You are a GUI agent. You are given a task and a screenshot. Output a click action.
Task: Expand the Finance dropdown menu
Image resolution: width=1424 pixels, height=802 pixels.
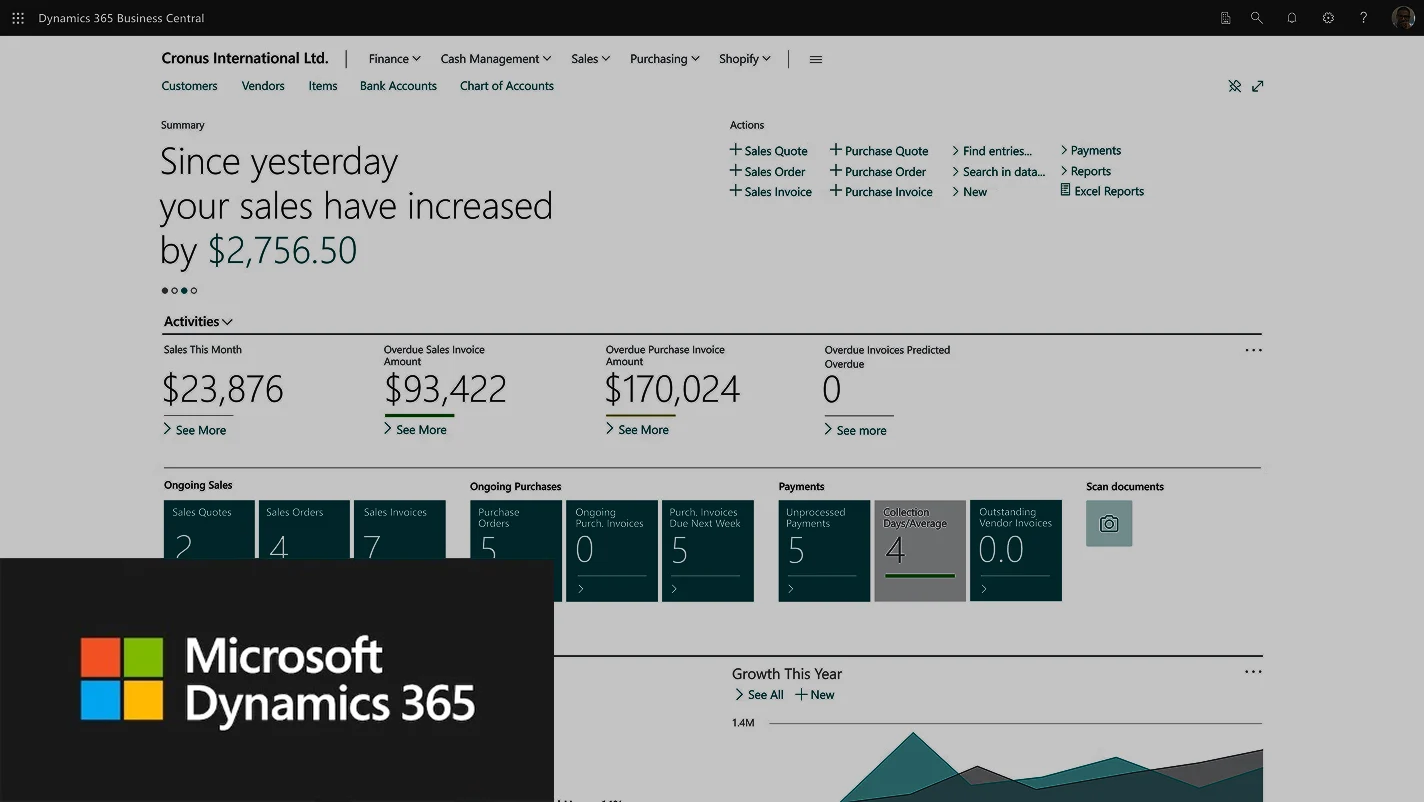pos(394,59)
